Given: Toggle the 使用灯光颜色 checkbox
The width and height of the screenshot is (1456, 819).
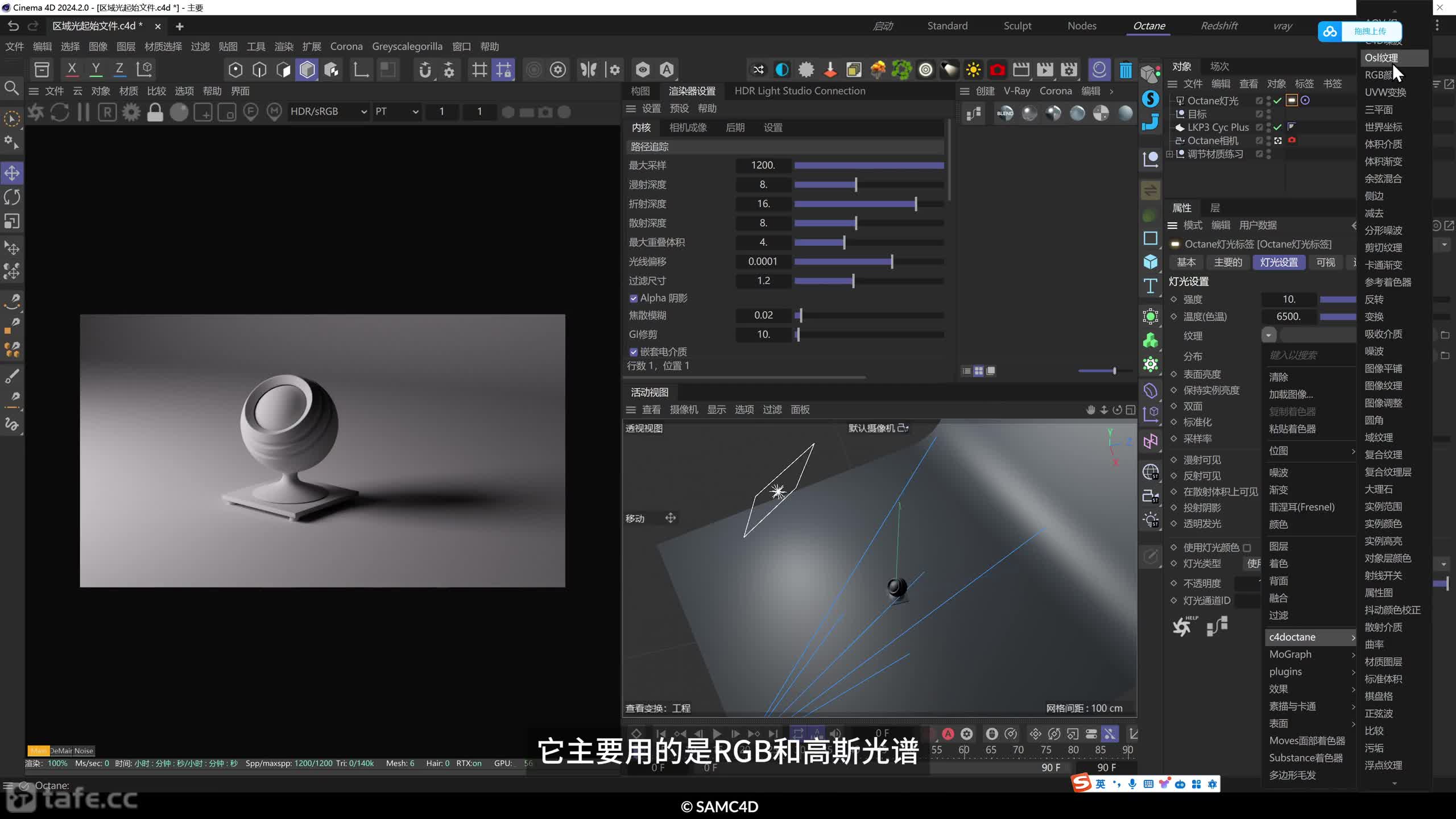Looking at the screenshot, I should point(1247,548).
